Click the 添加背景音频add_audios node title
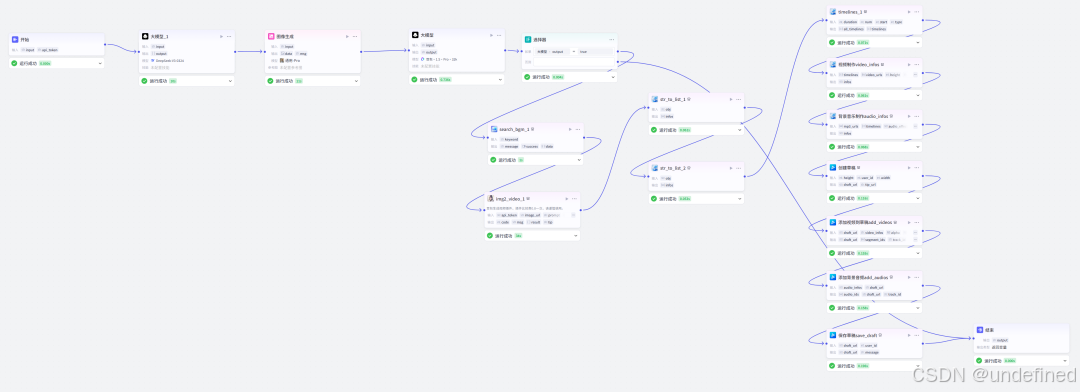Image resolution: width=1080 pixels, height=392 pixels. (864, 277)
